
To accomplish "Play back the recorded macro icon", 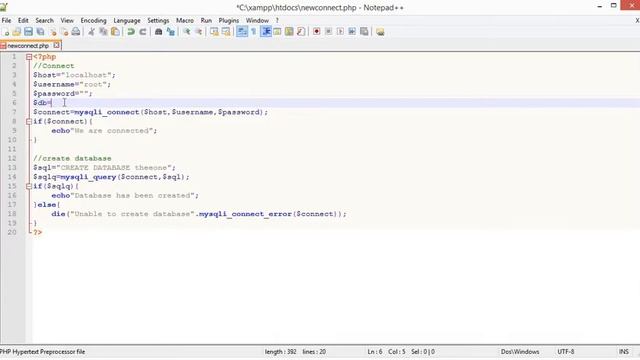I will [x=340, y=32].
